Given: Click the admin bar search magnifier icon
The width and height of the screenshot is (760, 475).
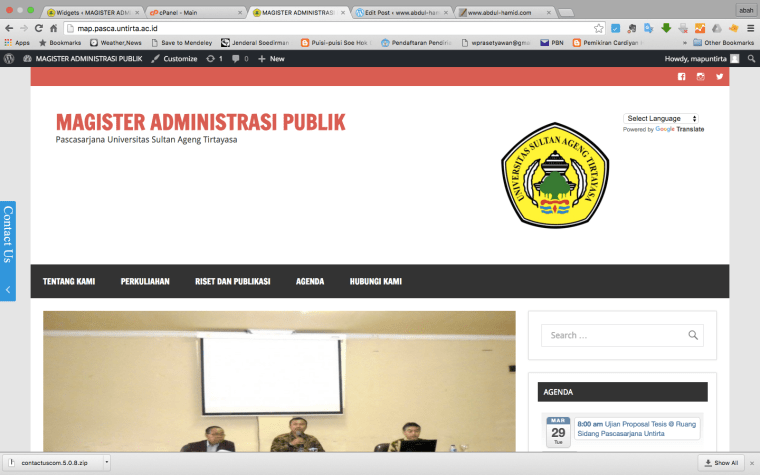Looking at the screenshot, I should click(x=751, y=59).
